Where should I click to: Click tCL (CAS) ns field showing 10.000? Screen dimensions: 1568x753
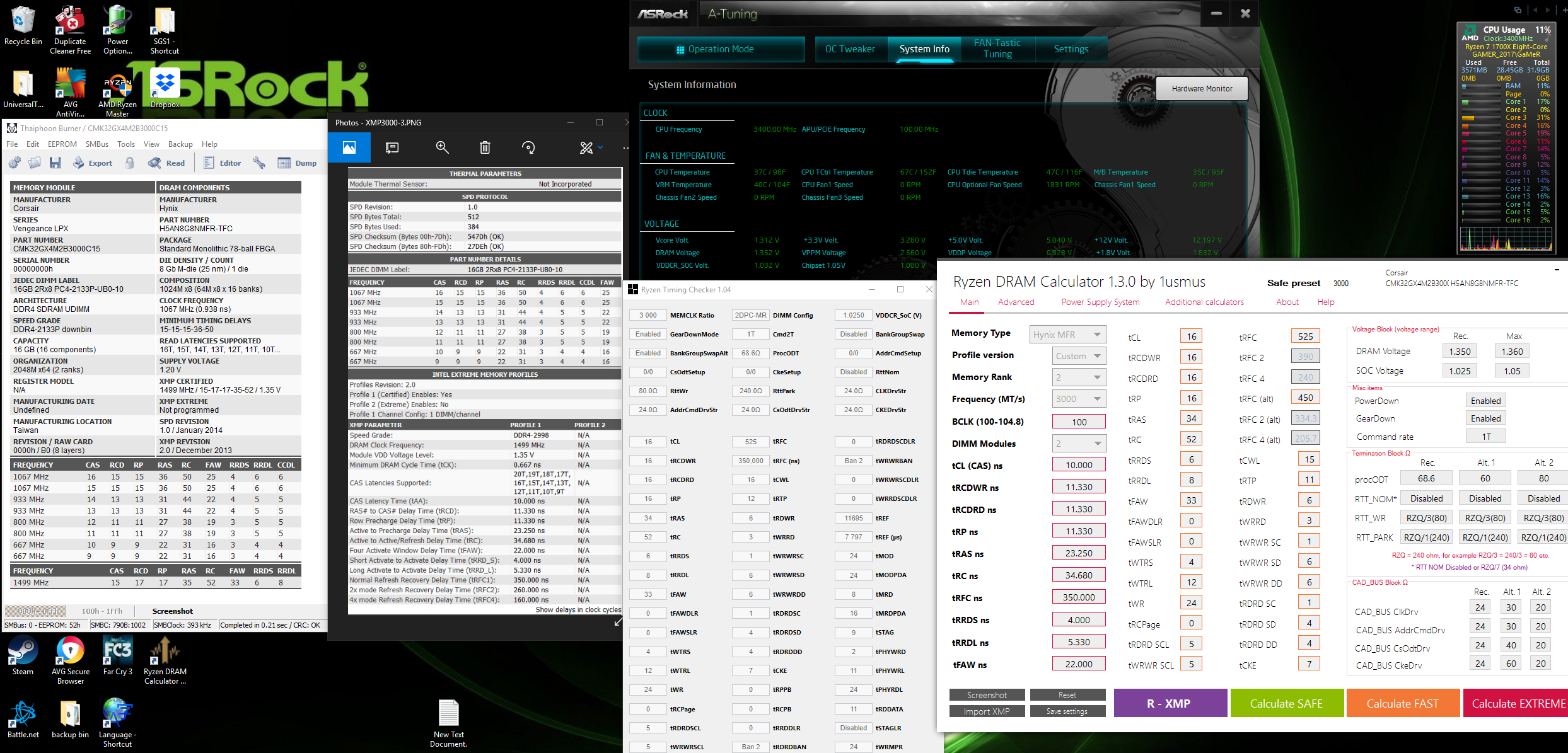[x=1079, y=465]
